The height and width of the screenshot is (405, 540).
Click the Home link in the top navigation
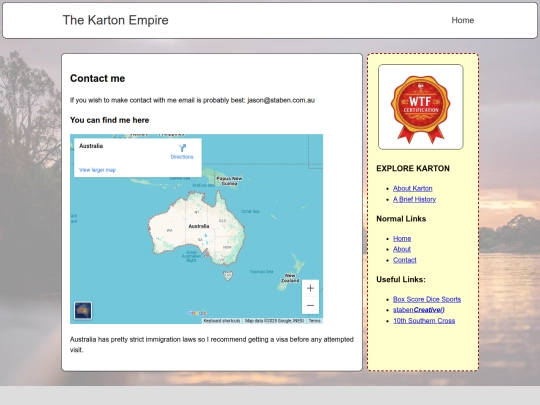(x=463, y=20)
